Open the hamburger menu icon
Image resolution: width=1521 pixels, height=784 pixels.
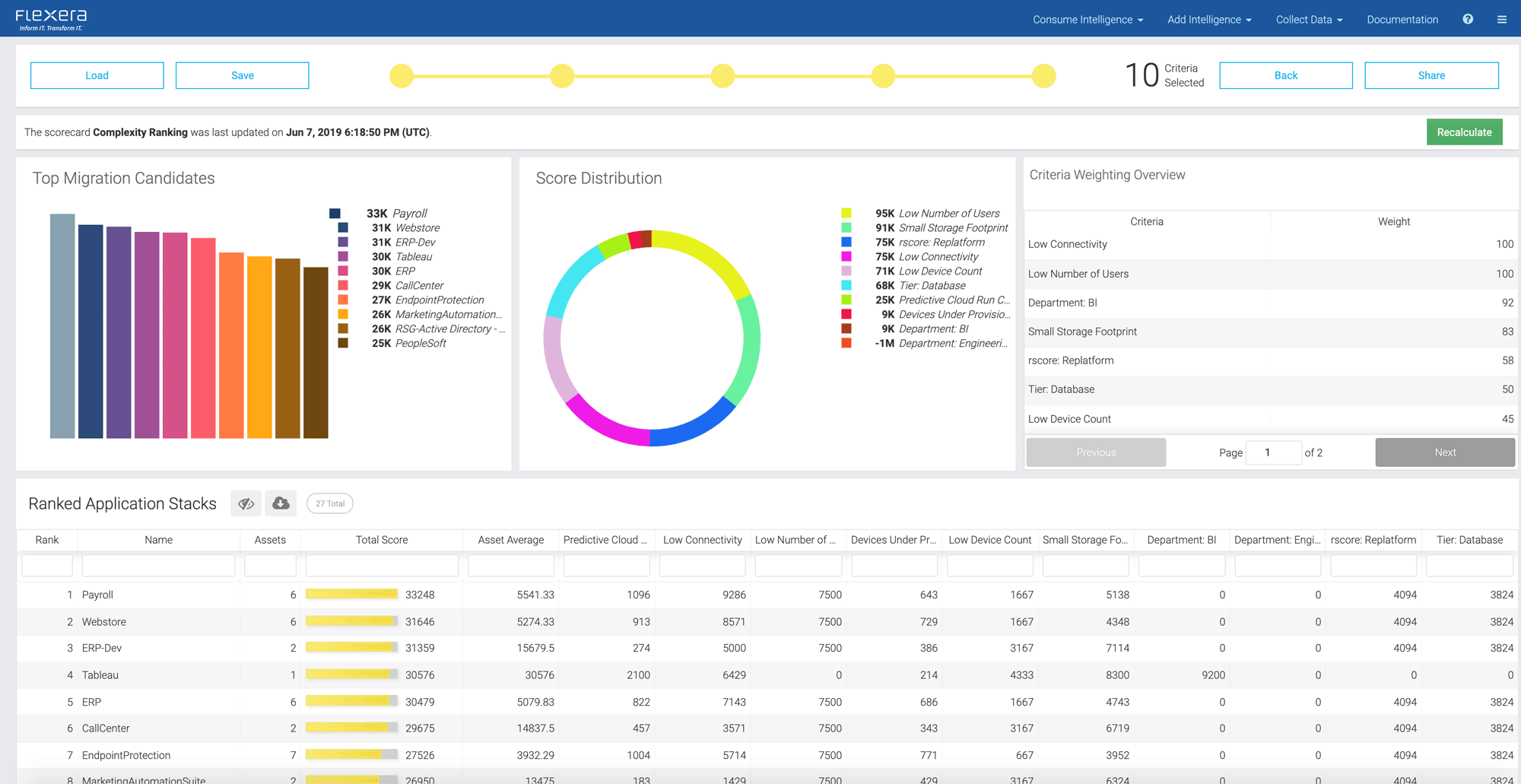pyautogui.click(x=1501, y=20)
